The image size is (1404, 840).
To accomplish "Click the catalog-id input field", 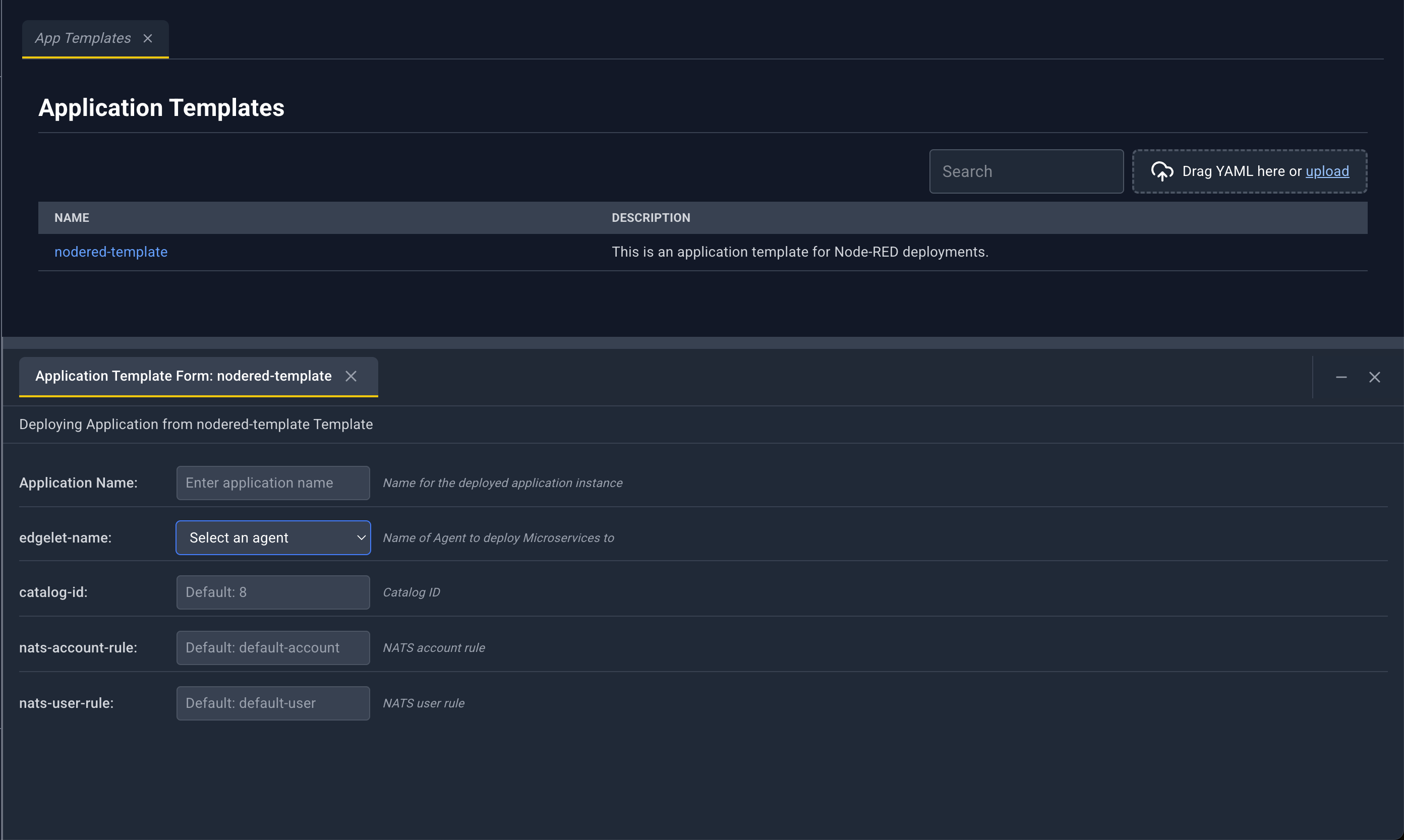I will pyautogui.click(x=273, y=592).
